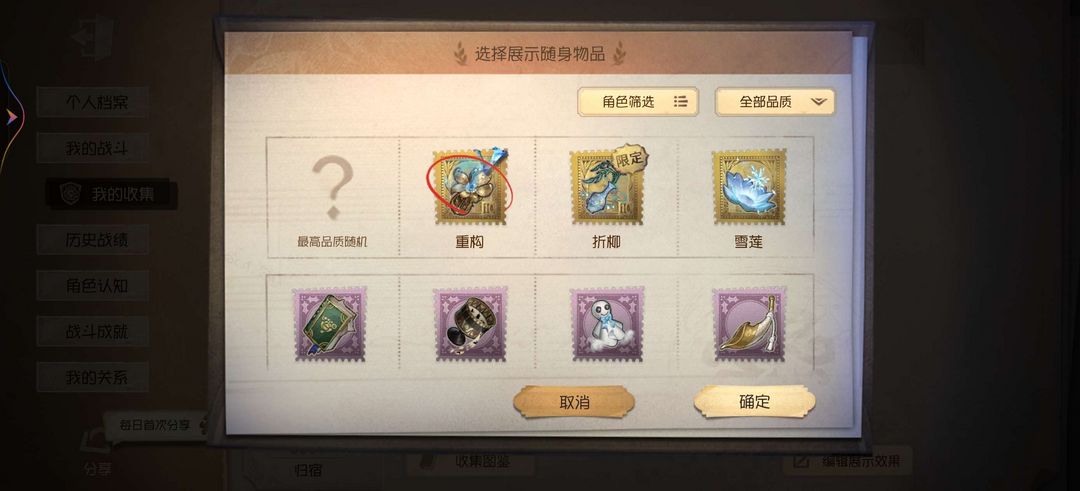Confirm selection with 确定 button

pos(754,401)
